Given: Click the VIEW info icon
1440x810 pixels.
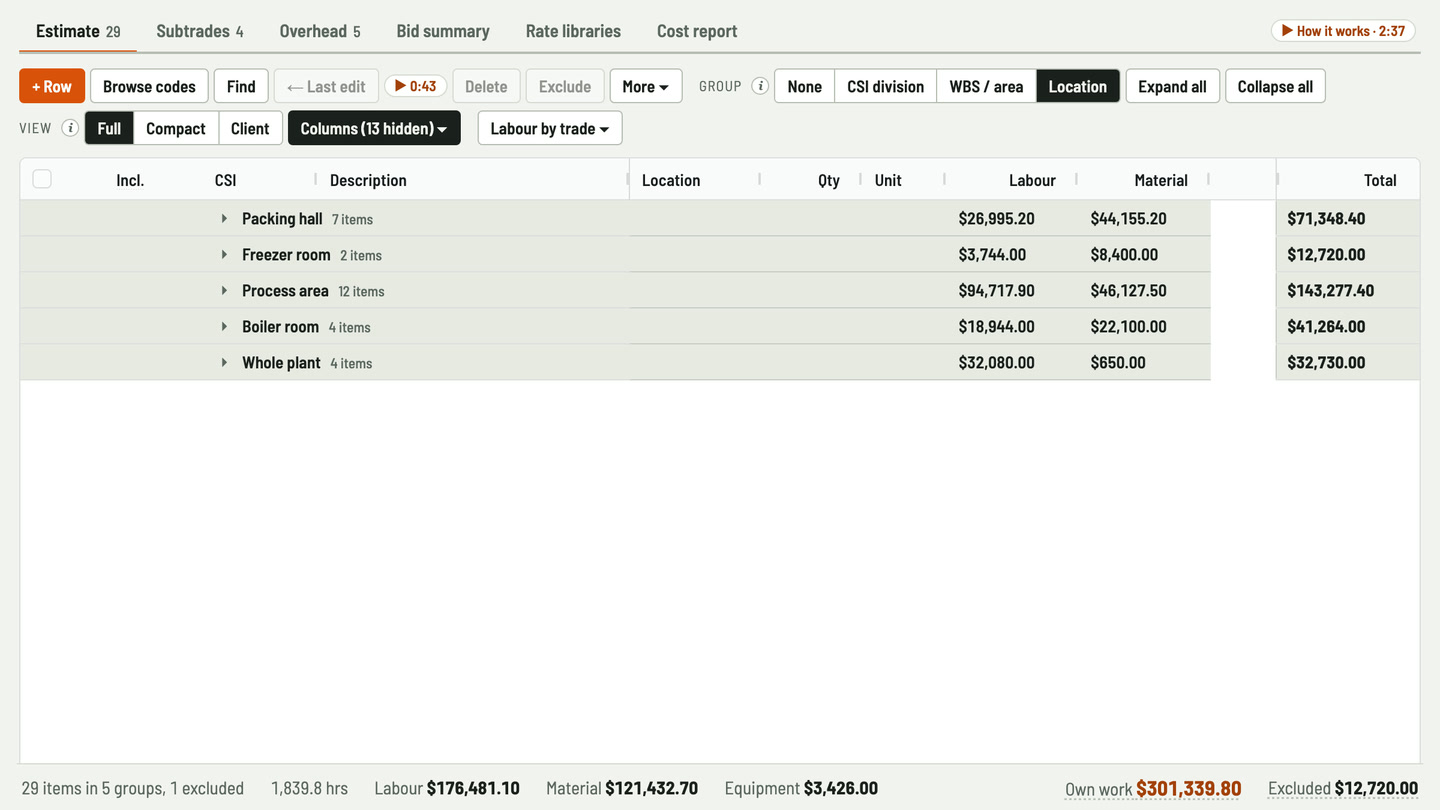Looking at the screenshot, I should pyautogui.click(x=70, y=128).
